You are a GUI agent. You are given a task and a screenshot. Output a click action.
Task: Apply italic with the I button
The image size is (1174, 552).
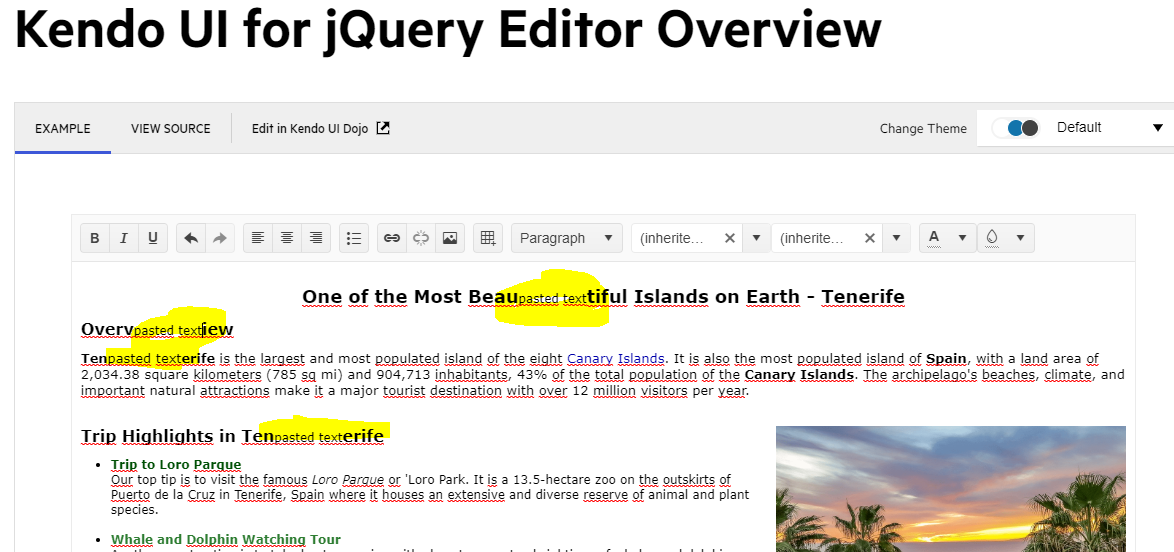[x=124, y=238]
